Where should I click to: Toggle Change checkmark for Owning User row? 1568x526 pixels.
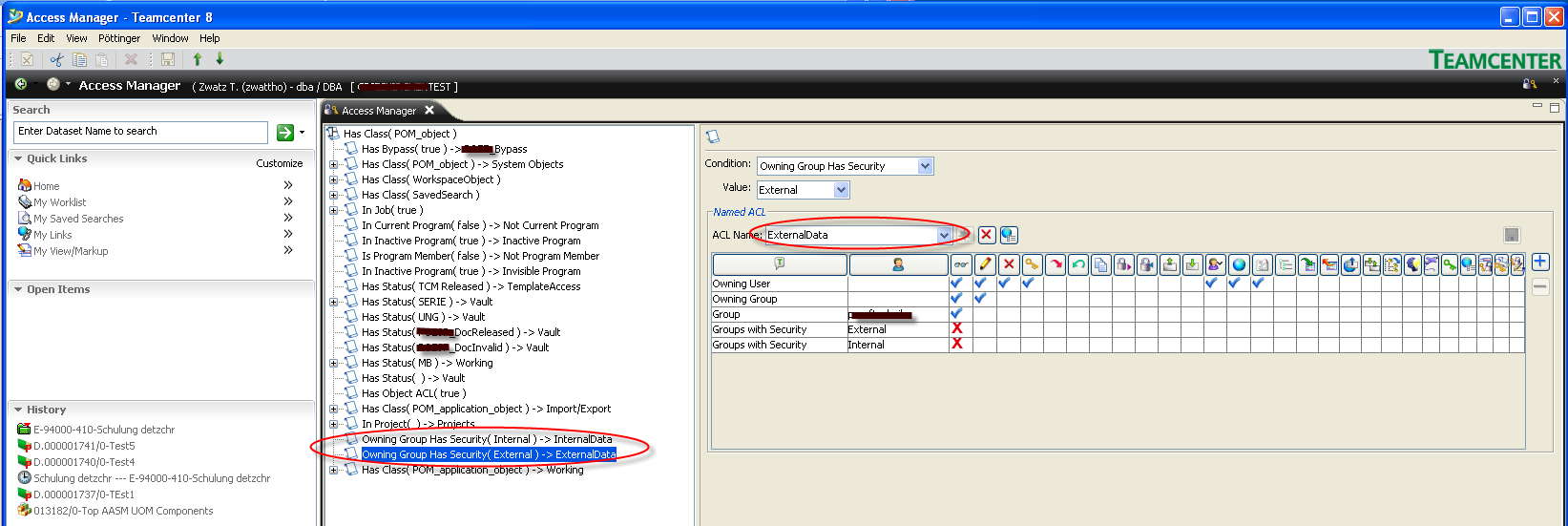(x=1028, y=284)
